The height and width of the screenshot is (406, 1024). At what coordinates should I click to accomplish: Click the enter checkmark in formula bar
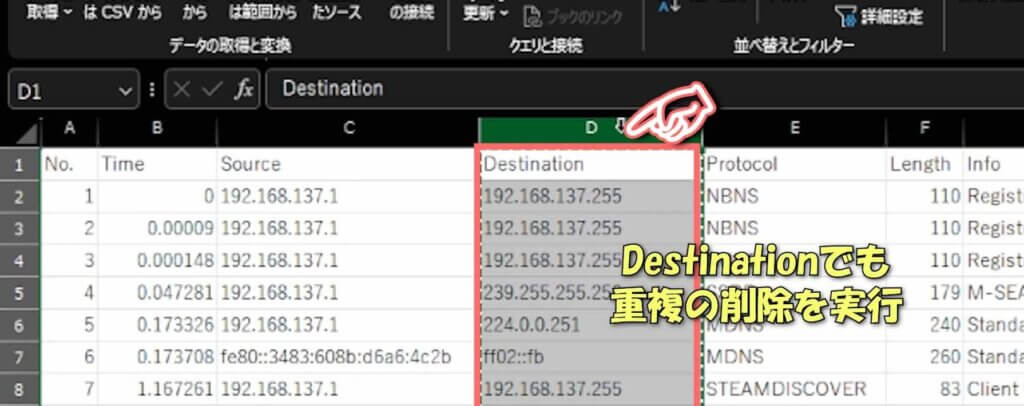coord(211,89)
